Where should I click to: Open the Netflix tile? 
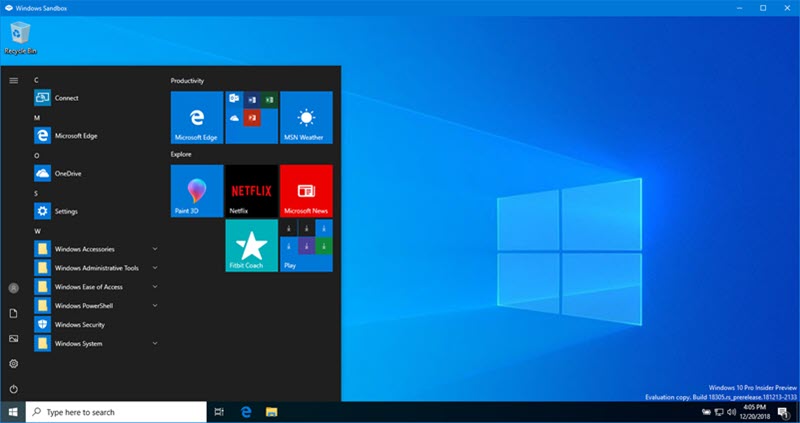pyautogui.click(x=252, y=191)
